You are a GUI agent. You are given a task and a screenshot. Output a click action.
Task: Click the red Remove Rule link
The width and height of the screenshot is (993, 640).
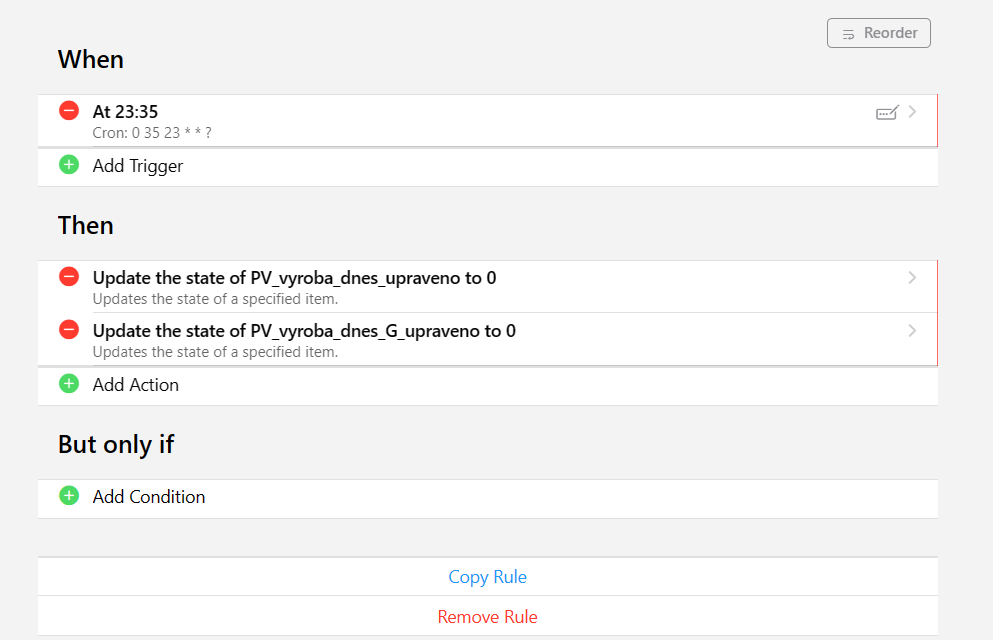[x=487, y=617]
